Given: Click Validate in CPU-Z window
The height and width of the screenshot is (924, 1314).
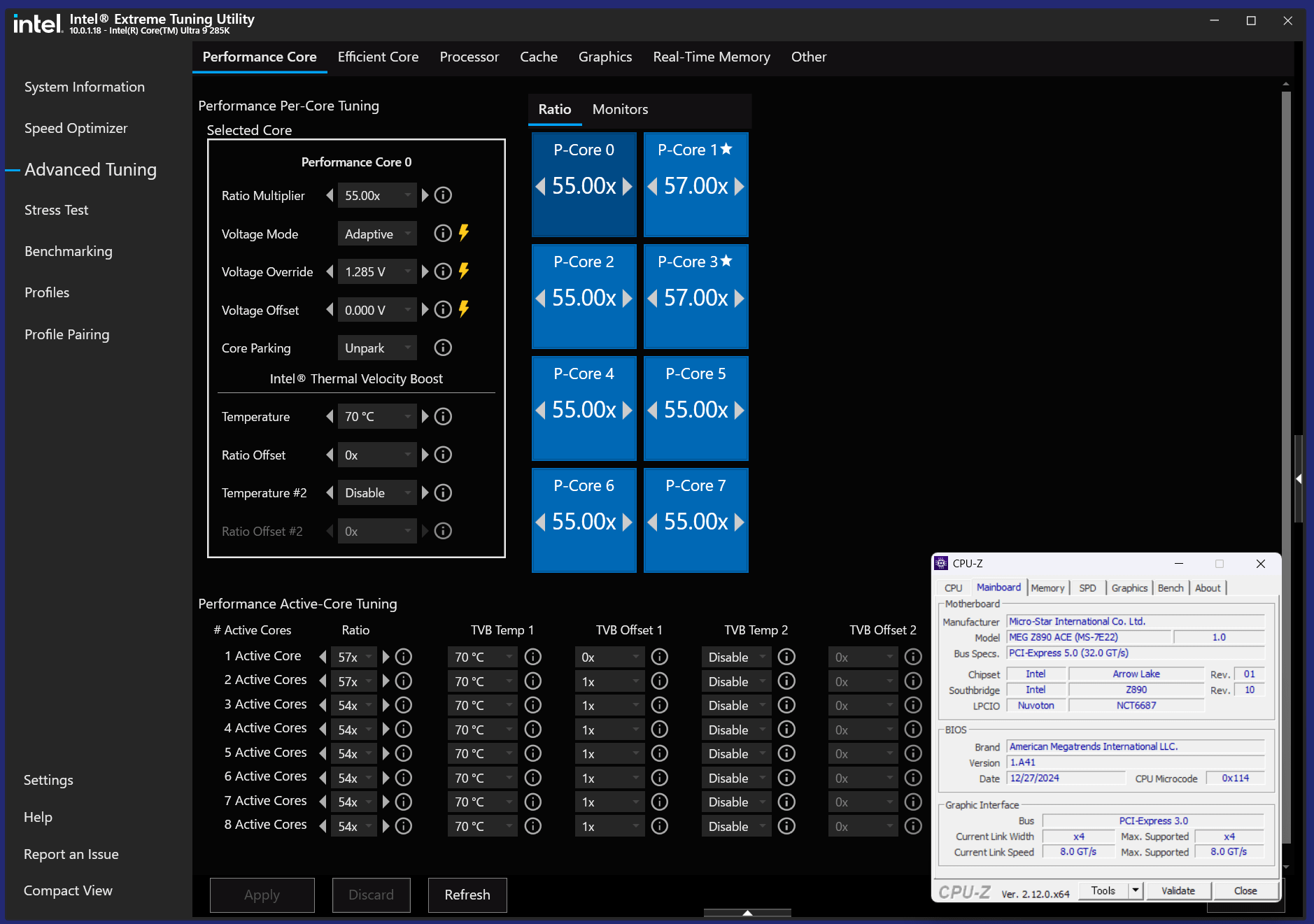Looking at the screenshot, I should click(x=1178, y=890).
